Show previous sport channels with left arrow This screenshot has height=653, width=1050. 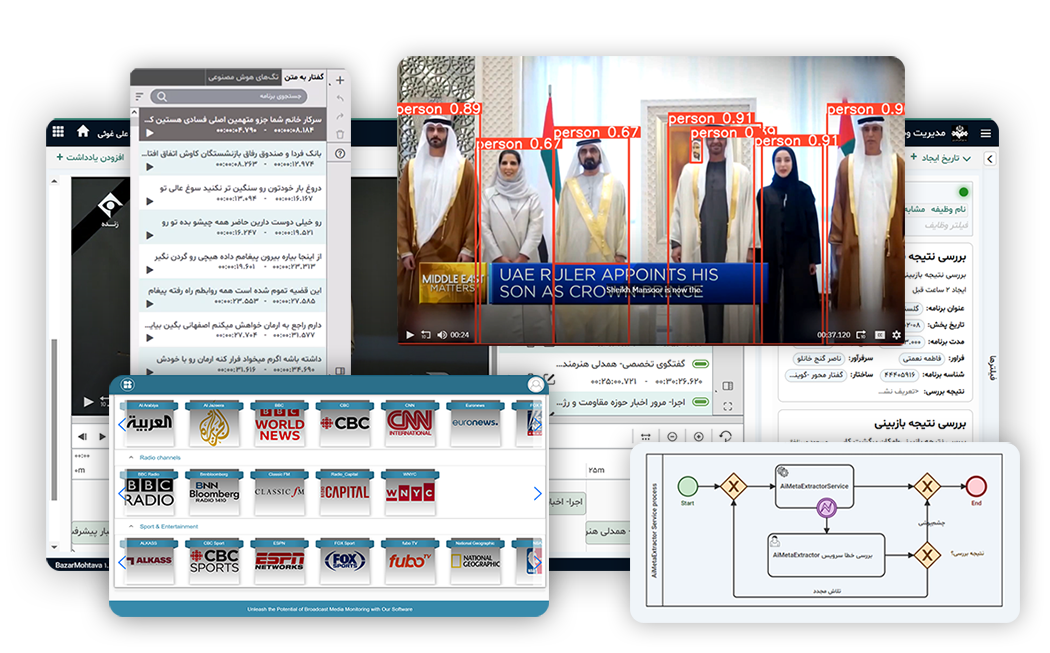click(x=122, y=563)
